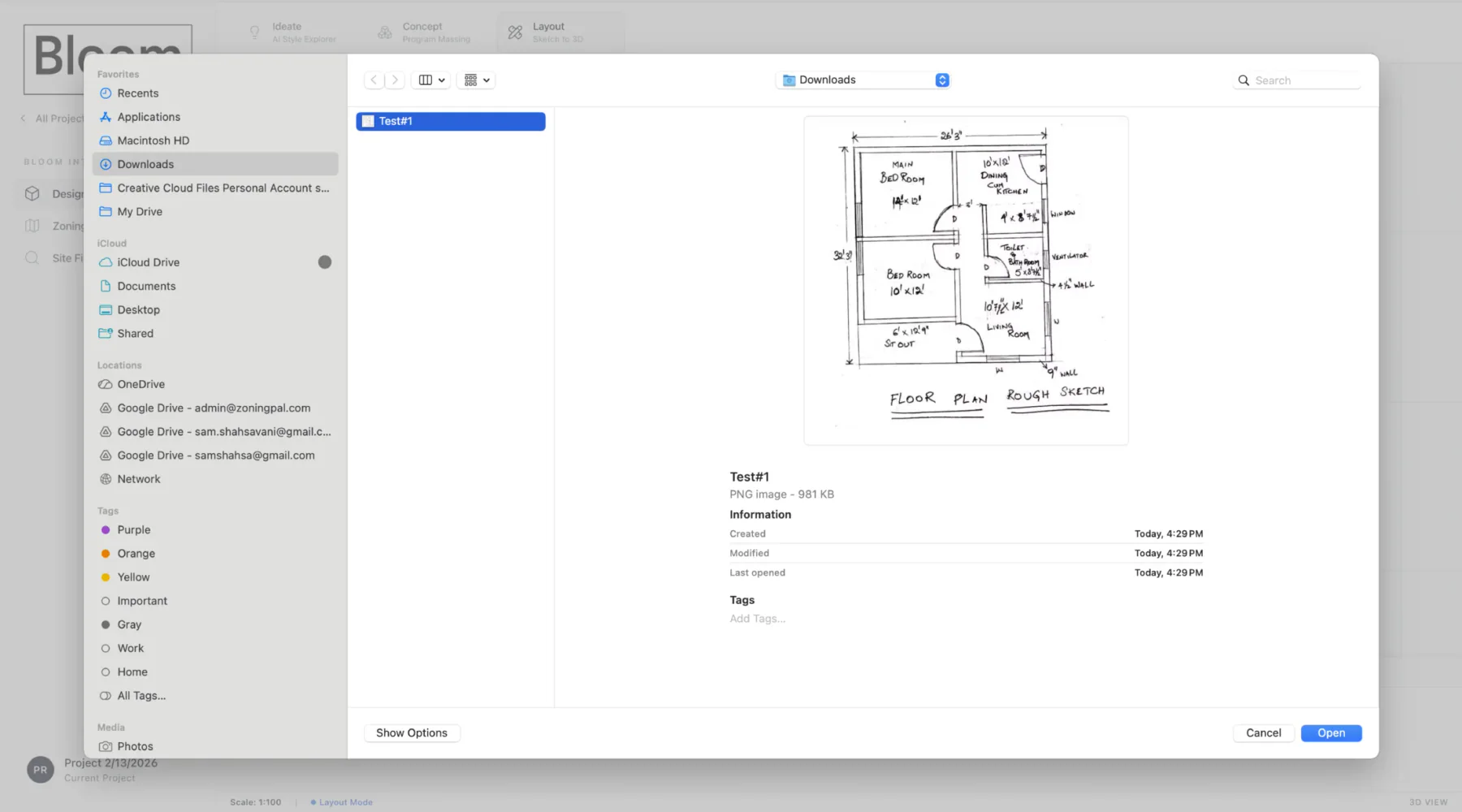Click Show Options
The height and width of the screenshot is (812, 1462).
(x=412, y=732)
